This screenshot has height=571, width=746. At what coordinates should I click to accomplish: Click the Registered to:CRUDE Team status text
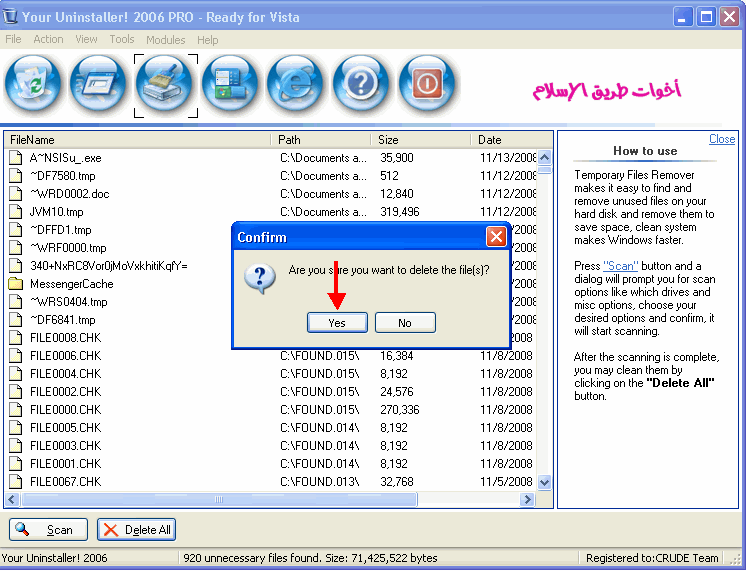click(652, 558)
